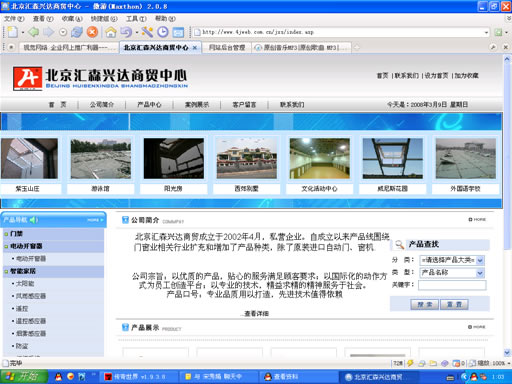Click the magic wand tool icon
The image size is (512, 384).
pos(147,32)
